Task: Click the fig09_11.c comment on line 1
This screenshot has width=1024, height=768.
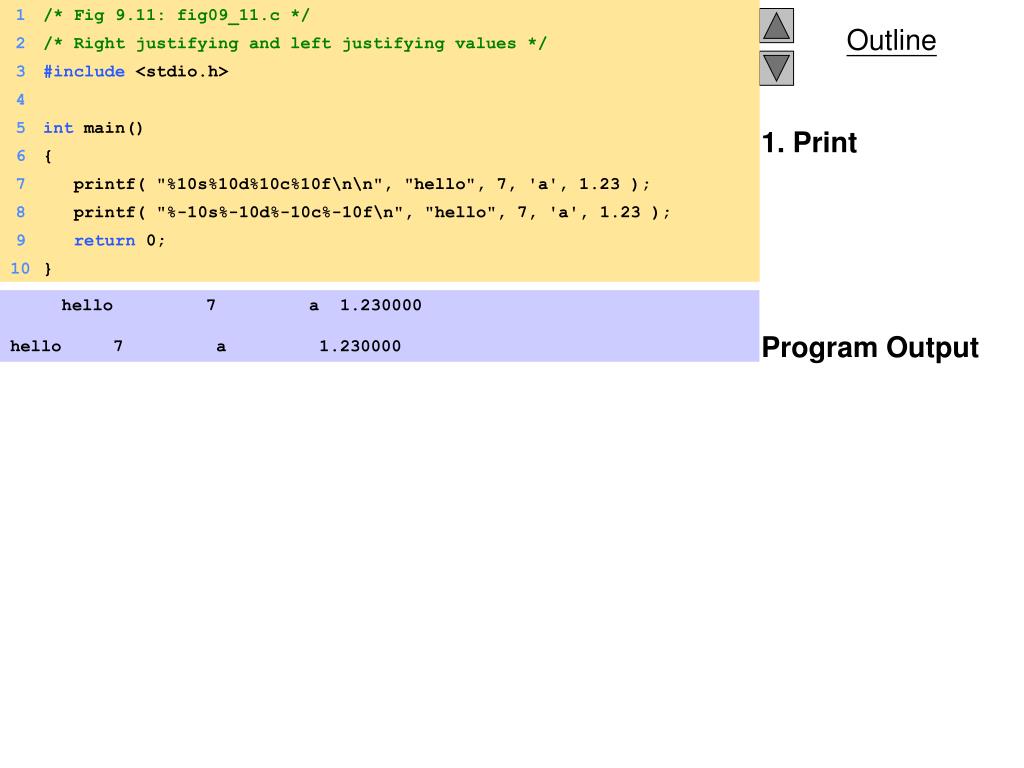Action: (176, 15)
